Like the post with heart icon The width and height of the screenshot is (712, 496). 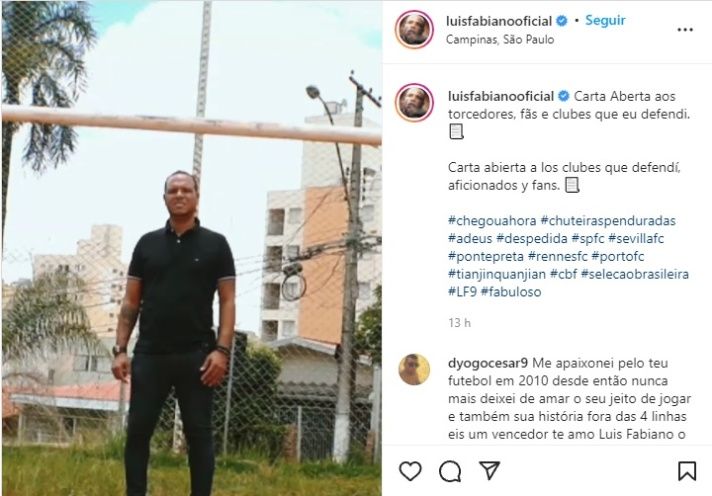(410, 471)
